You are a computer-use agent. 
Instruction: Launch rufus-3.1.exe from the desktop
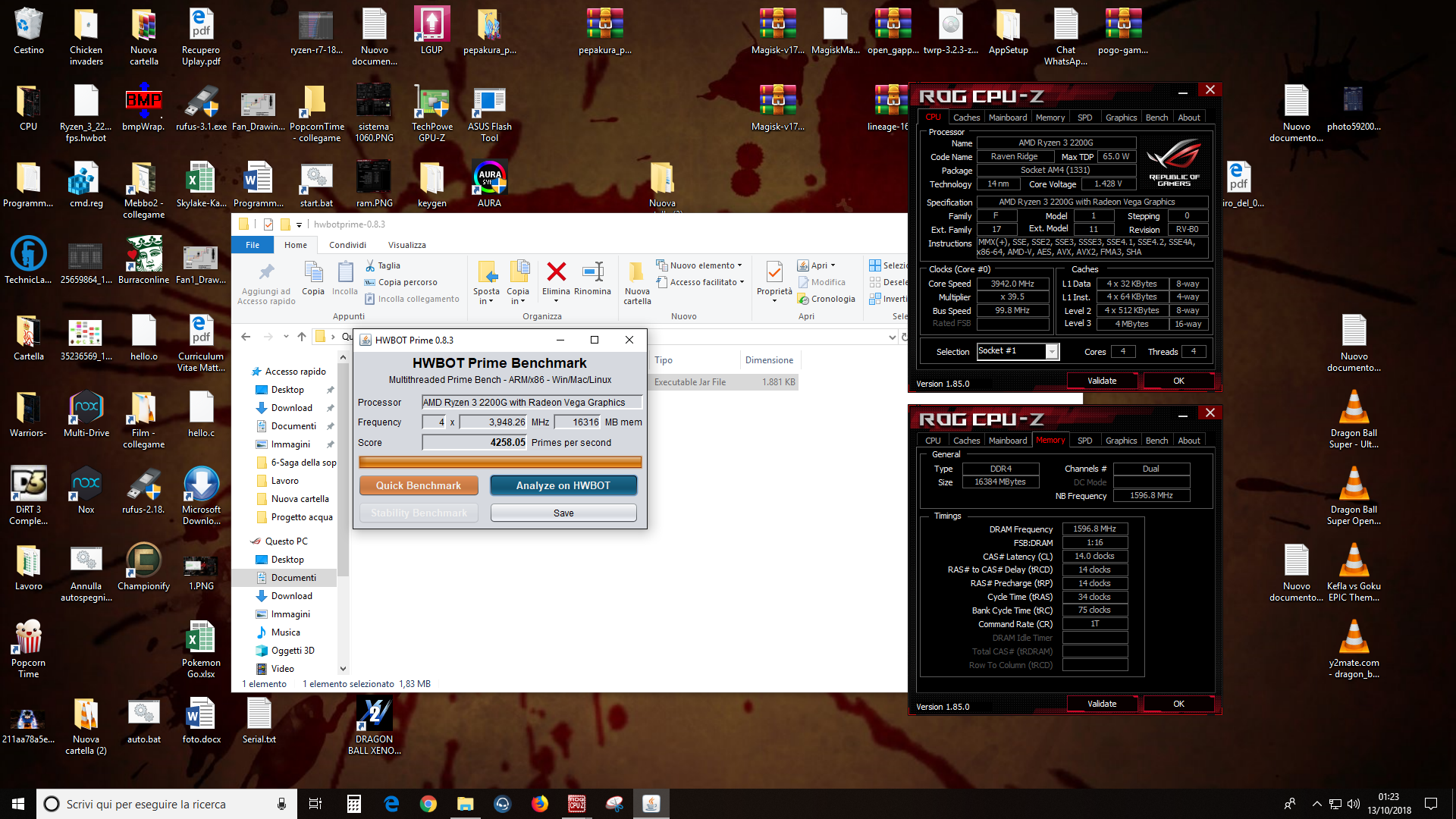(x=201, y=108)
